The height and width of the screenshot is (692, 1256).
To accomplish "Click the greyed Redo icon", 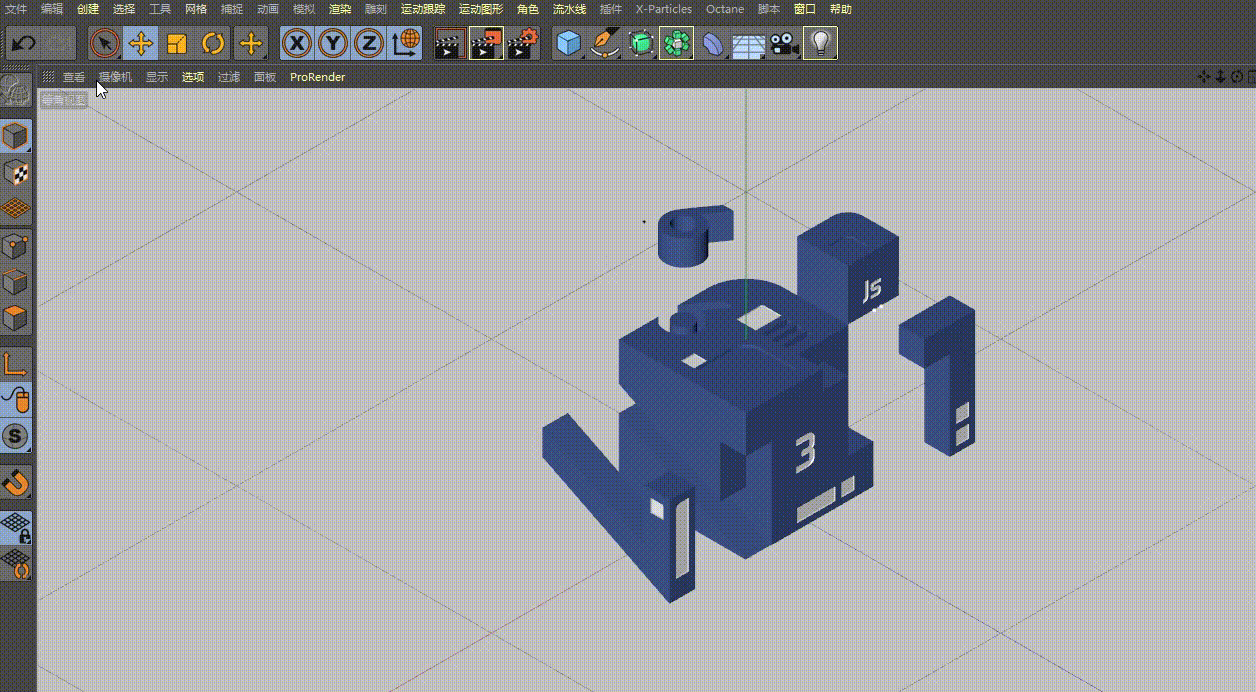I will [x=59, y=43].
